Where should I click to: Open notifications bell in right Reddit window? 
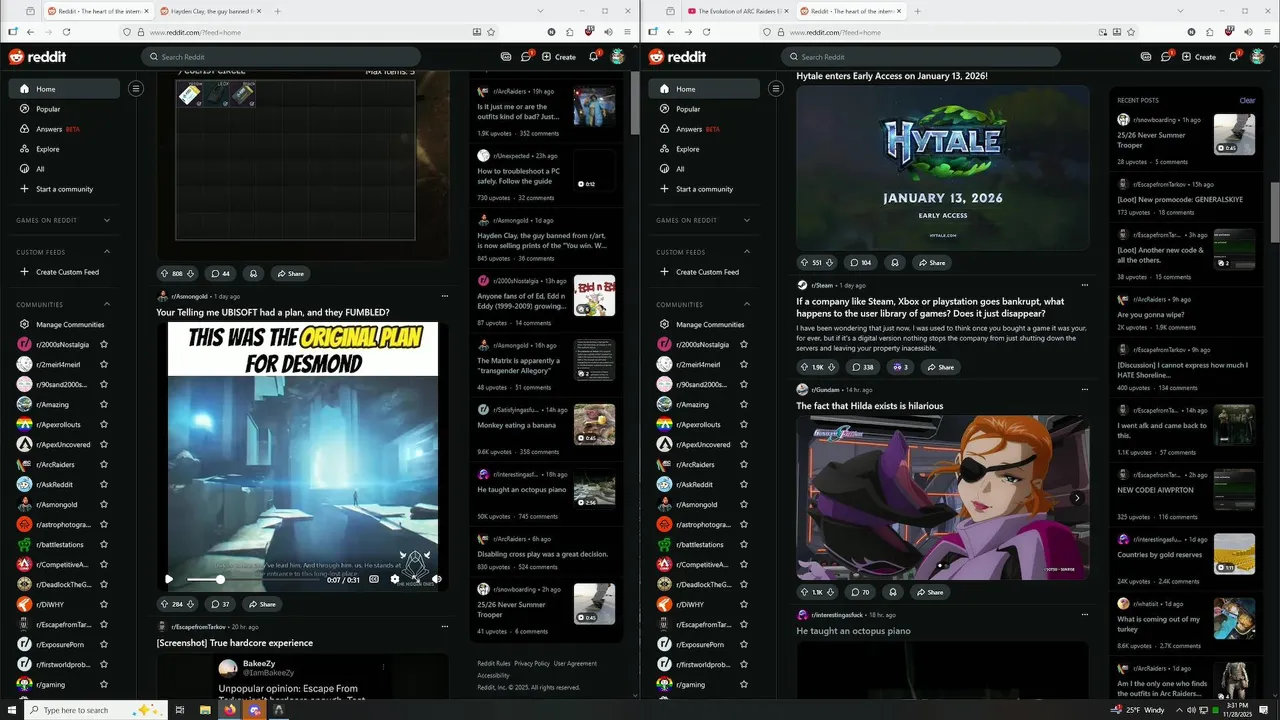coord(1233,57)
